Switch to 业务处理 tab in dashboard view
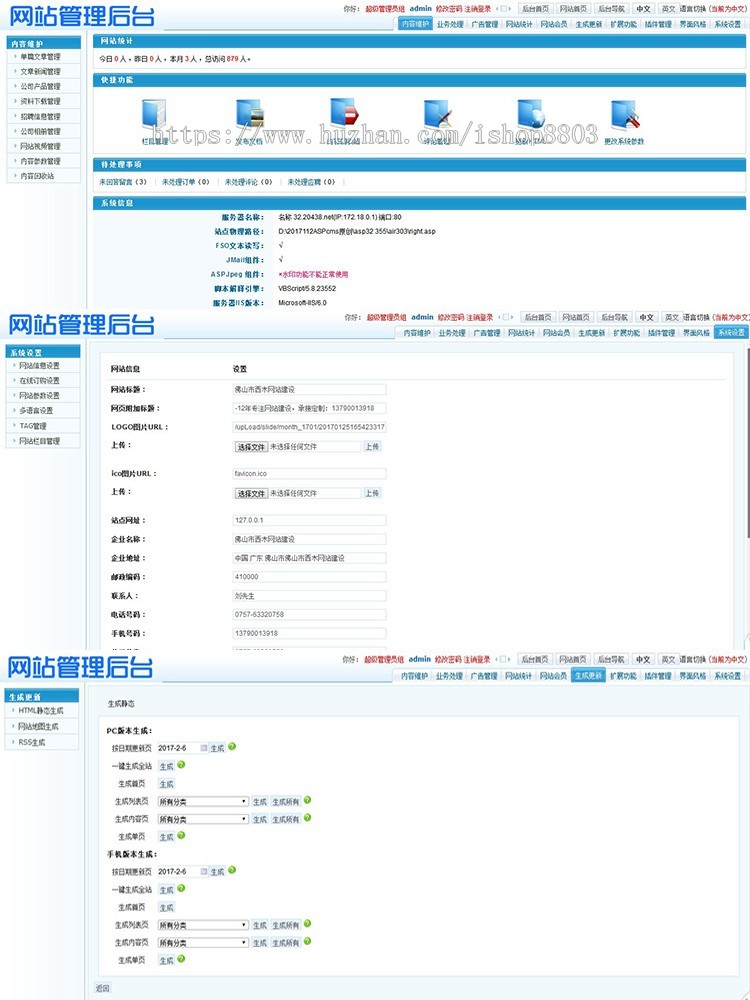The height and width of the screenshot is (1000, 750). point(450,24)
